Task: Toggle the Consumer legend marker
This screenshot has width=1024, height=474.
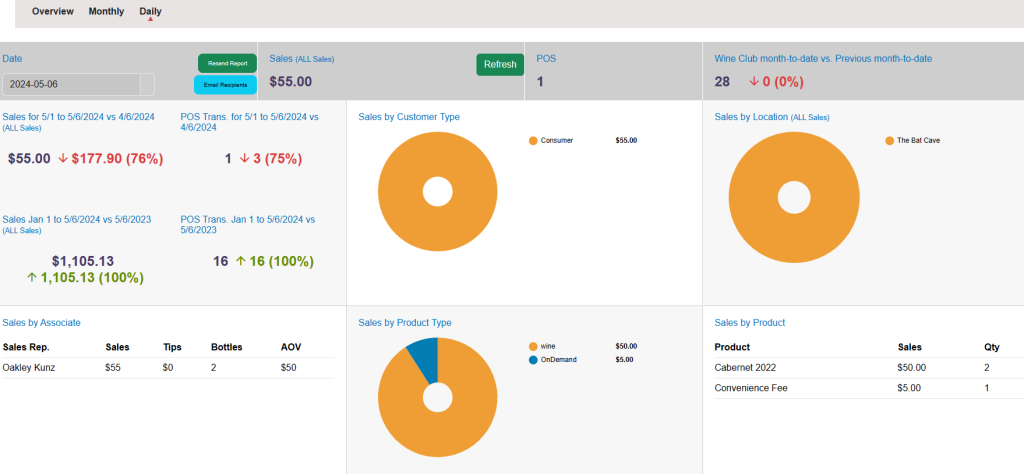Action: pyautogui.click(x=533, y=141)
